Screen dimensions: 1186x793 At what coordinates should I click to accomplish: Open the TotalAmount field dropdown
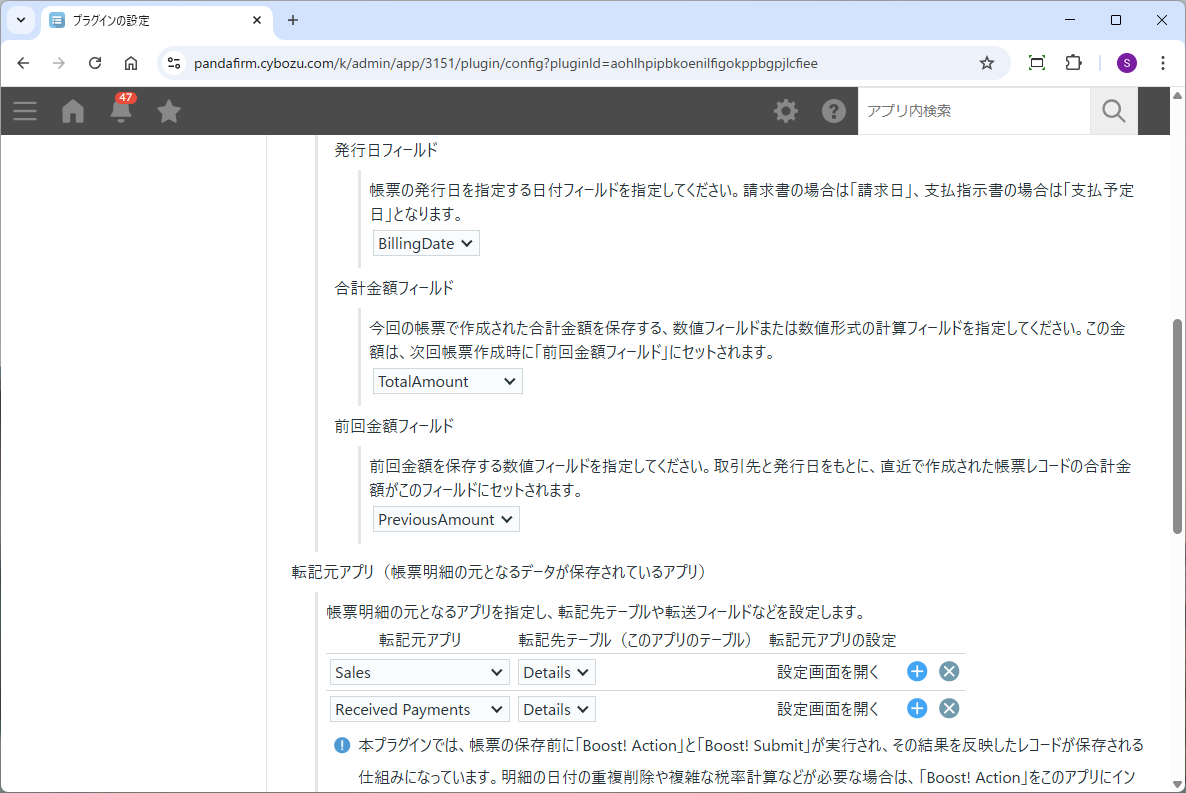[x=447, y=381]
